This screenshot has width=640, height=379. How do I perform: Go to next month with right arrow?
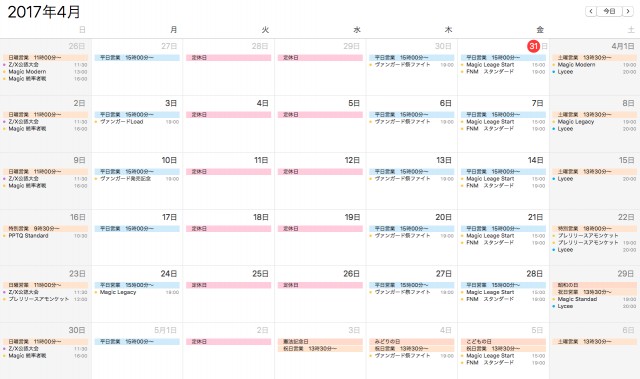point(628,11)
